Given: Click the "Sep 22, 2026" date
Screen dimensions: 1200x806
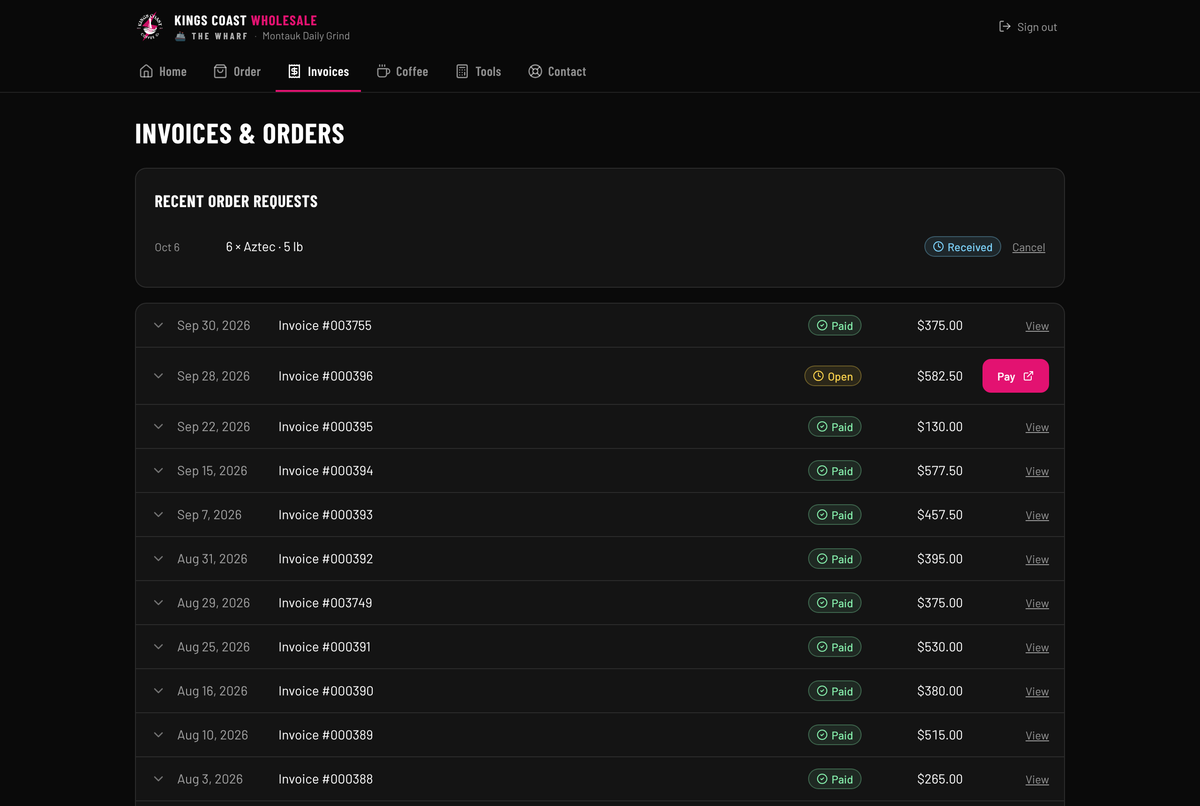Looking at the screenshot, I should point(214,427).
